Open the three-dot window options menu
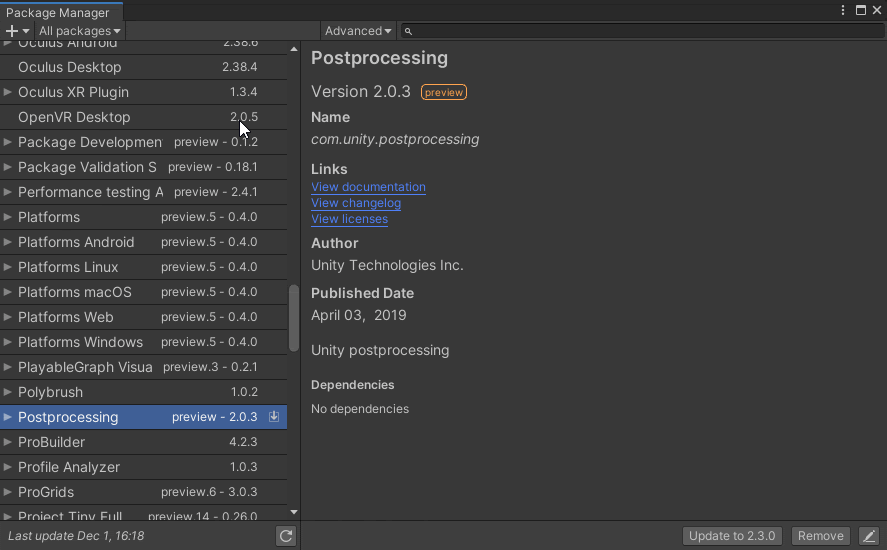The width and height of the screenshot is (887, 550). [x=843, y=10]
